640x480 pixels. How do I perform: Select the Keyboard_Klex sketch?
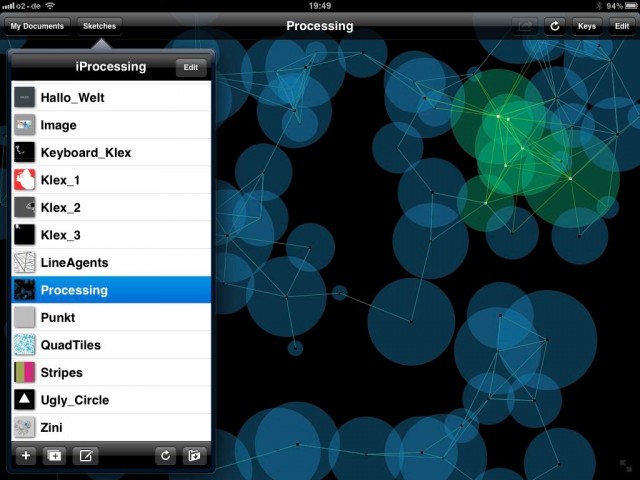click(x=111, y=153)
